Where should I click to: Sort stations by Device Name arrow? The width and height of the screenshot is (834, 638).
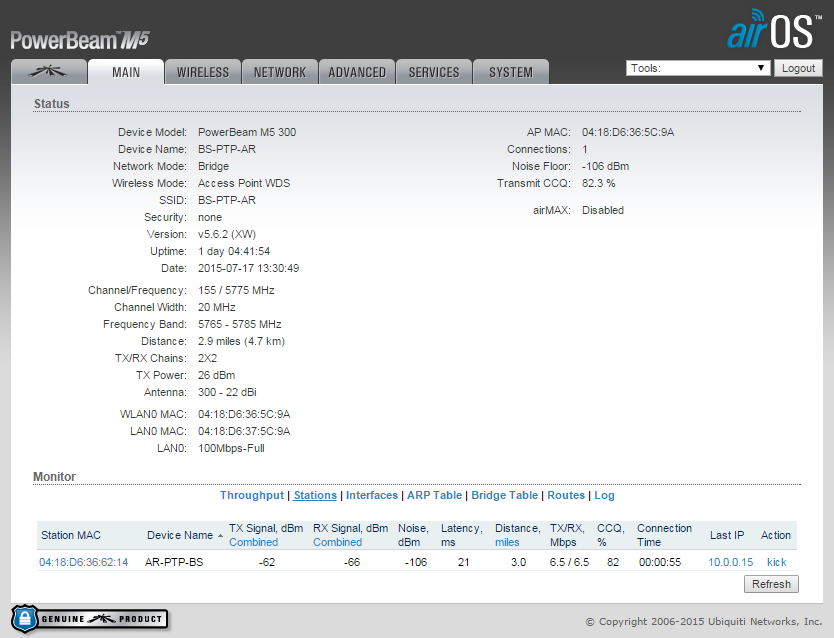[220, 536]
